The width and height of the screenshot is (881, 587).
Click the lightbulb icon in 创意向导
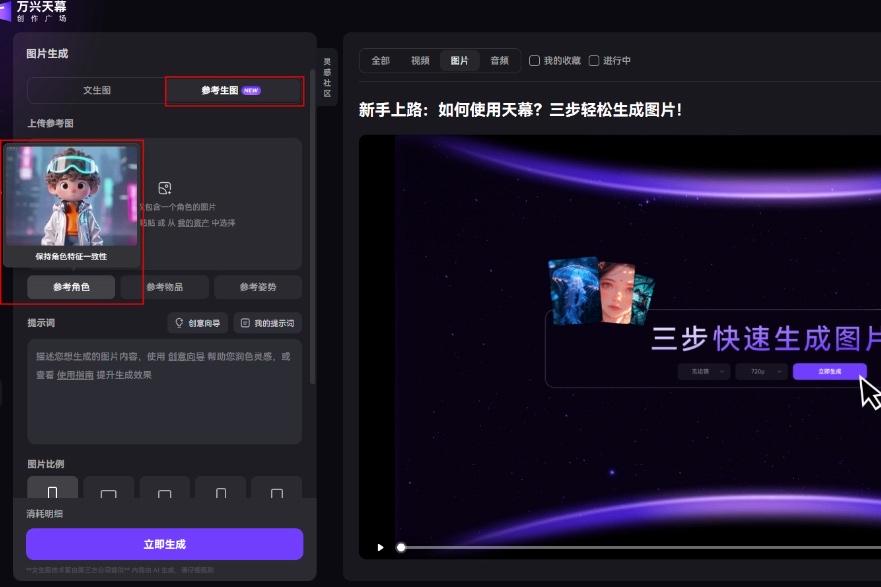179,322
